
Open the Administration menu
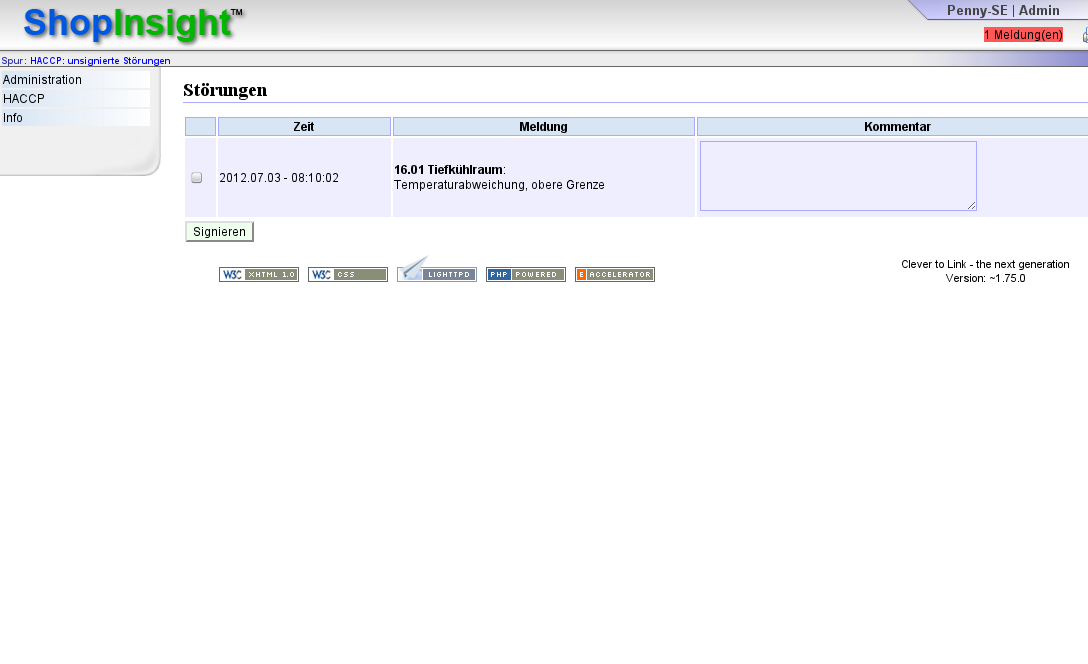pyautogui.click(x=76, y=80)
